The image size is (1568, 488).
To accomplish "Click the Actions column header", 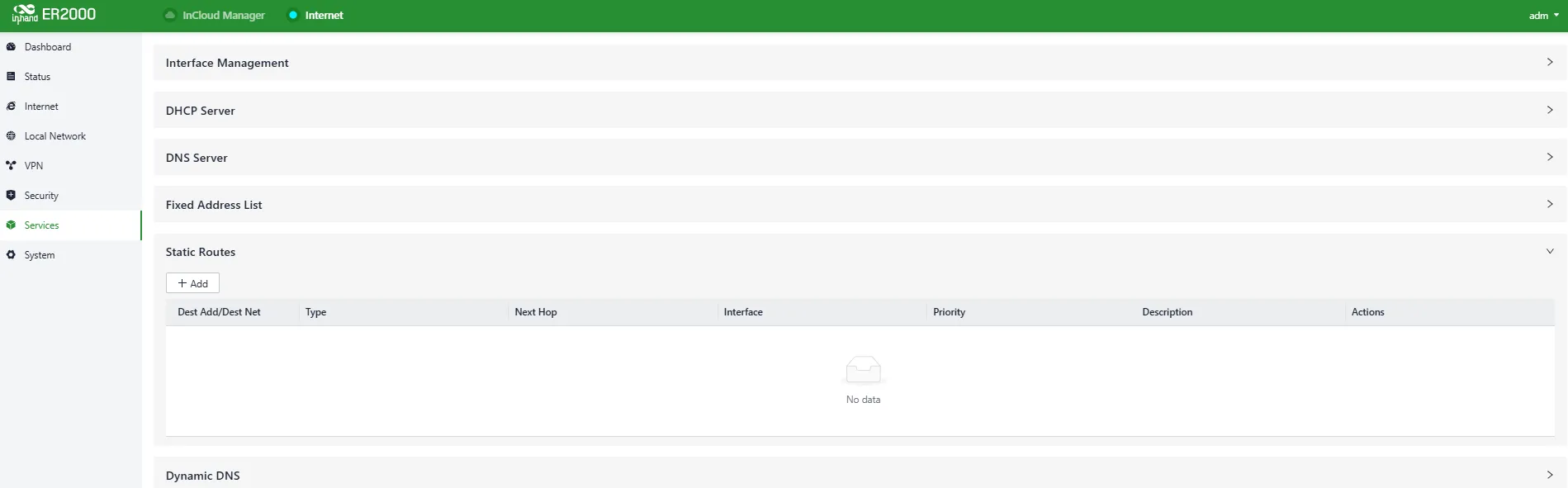I will pos(1367,312).
